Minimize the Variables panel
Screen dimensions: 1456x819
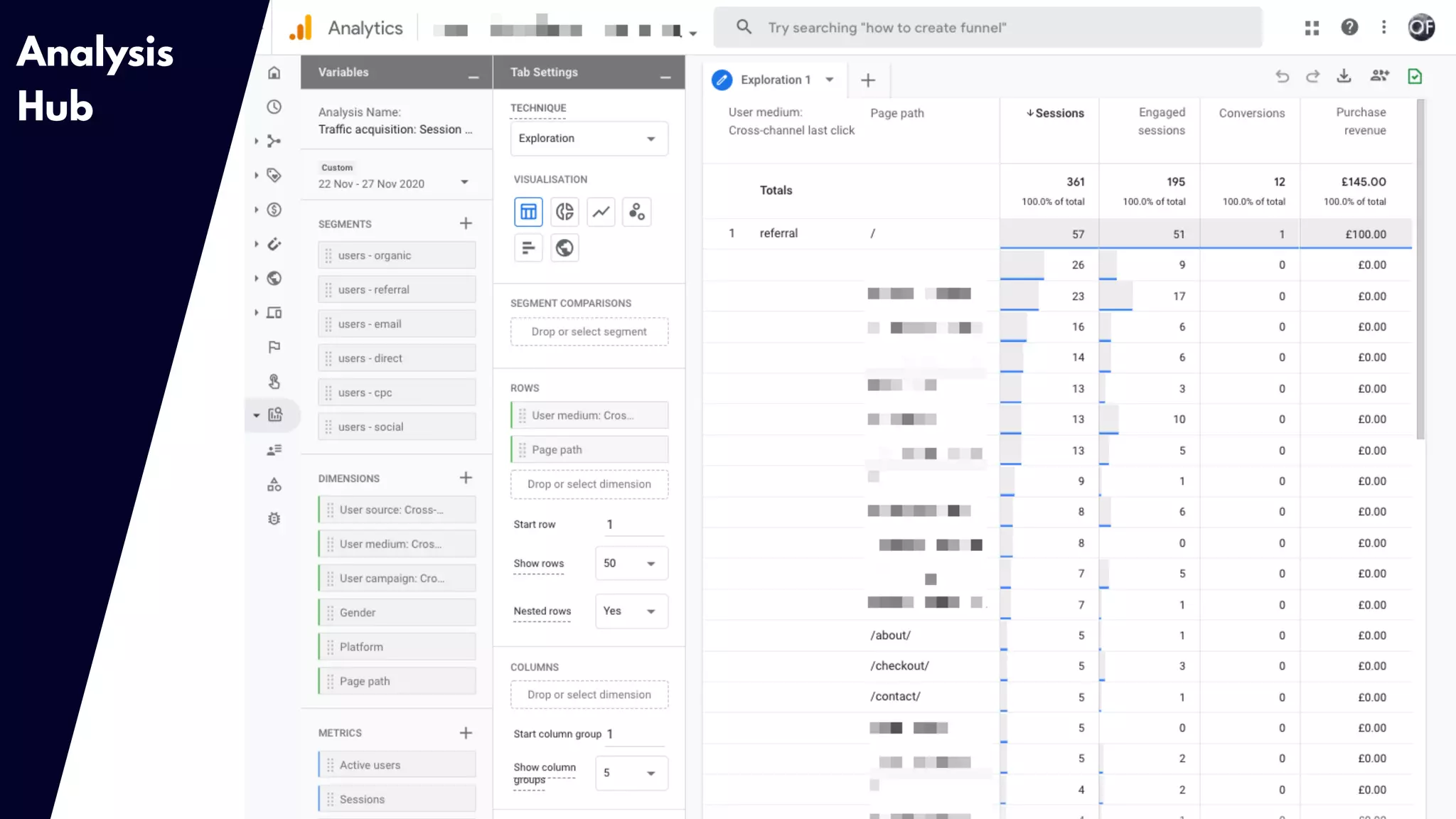pyautogui.click(x=473, y=75)
